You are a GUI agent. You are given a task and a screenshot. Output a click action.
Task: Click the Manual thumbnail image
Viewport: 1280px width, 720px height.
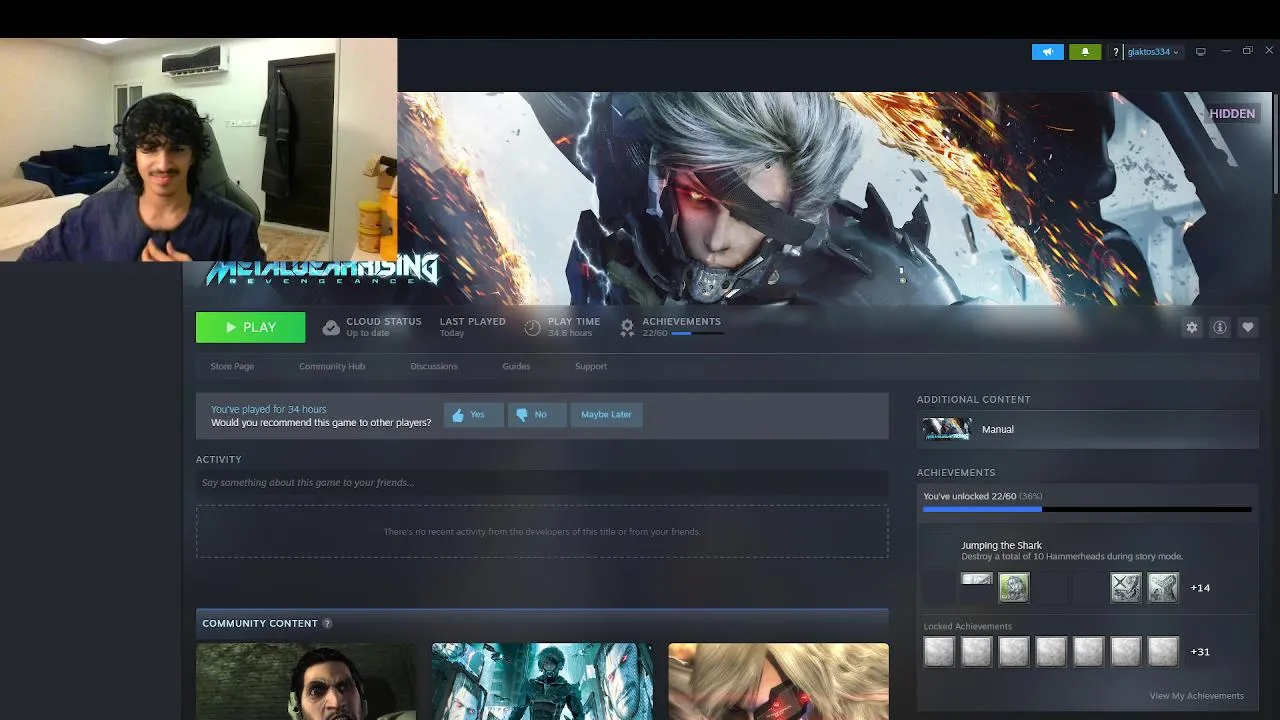pos(946,429)
